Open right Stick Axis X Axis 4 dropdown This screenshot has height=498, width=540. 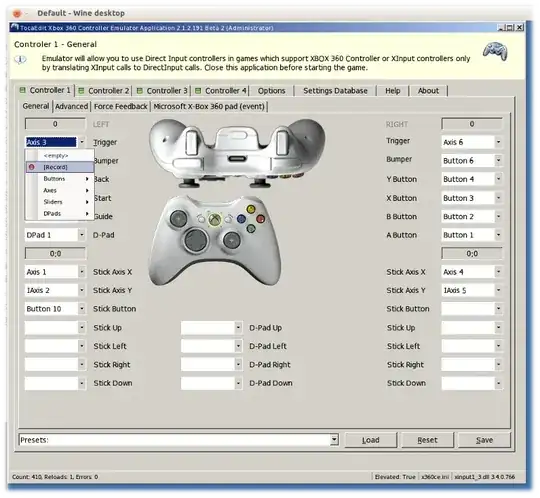[498, 272]
